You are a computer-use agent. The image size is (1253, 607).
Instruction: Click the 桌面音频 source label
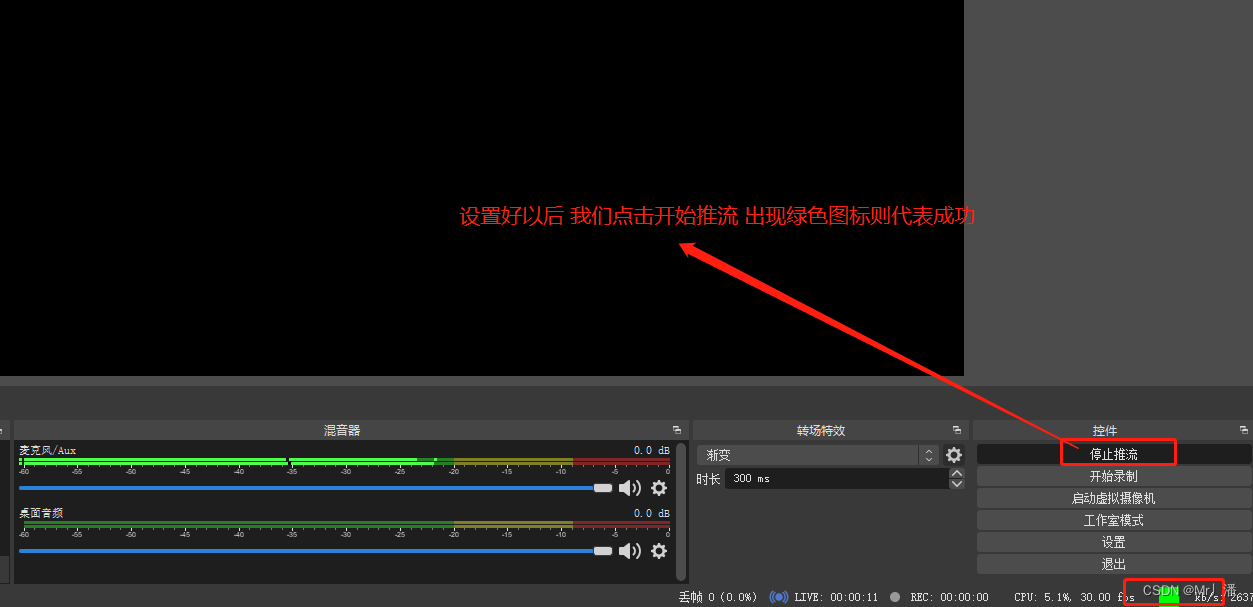tap(41, 513)
